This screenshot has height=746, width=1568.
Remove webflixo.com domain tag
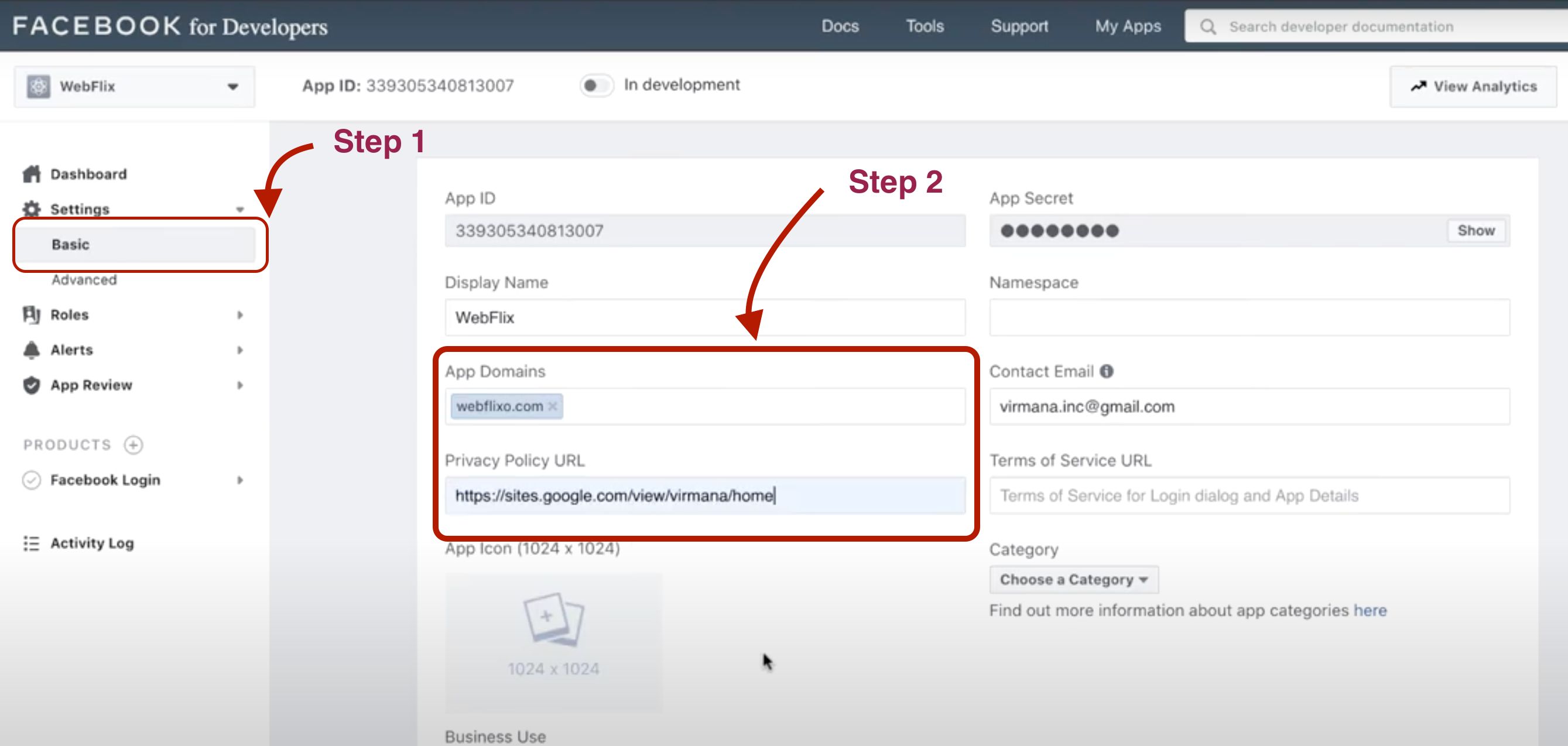(x=553, y=406)
